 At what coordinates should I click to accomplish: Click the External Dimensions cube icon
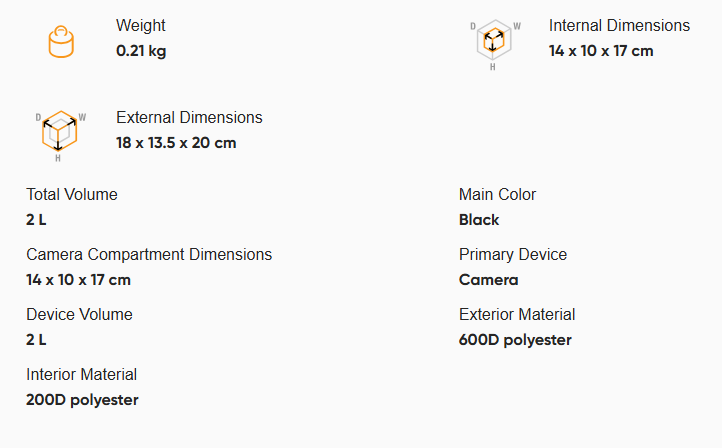coord(60,136)
